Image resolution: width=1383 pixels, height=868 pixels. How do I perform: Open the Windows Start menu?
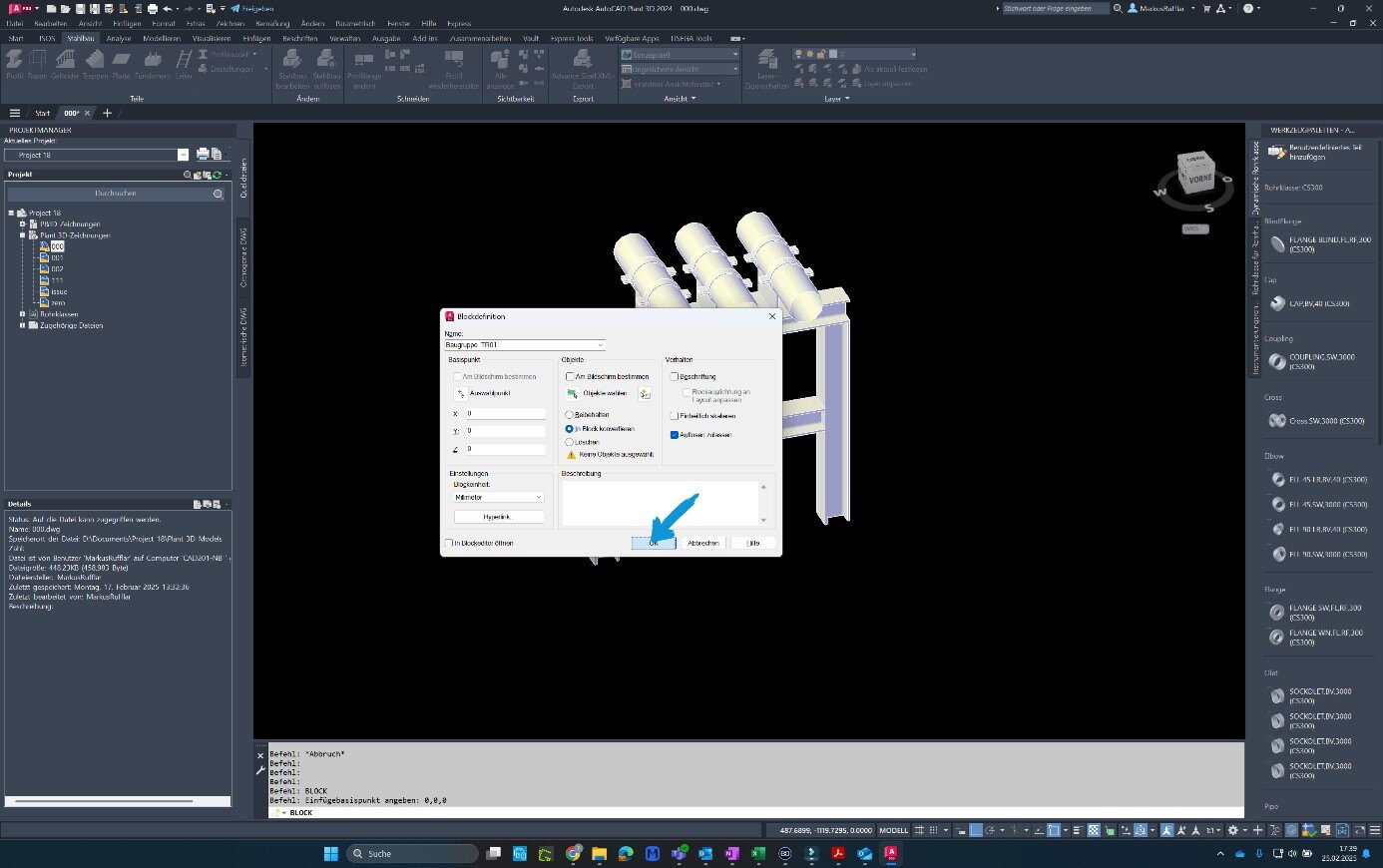pyautogui.click(x=330, y=854)
